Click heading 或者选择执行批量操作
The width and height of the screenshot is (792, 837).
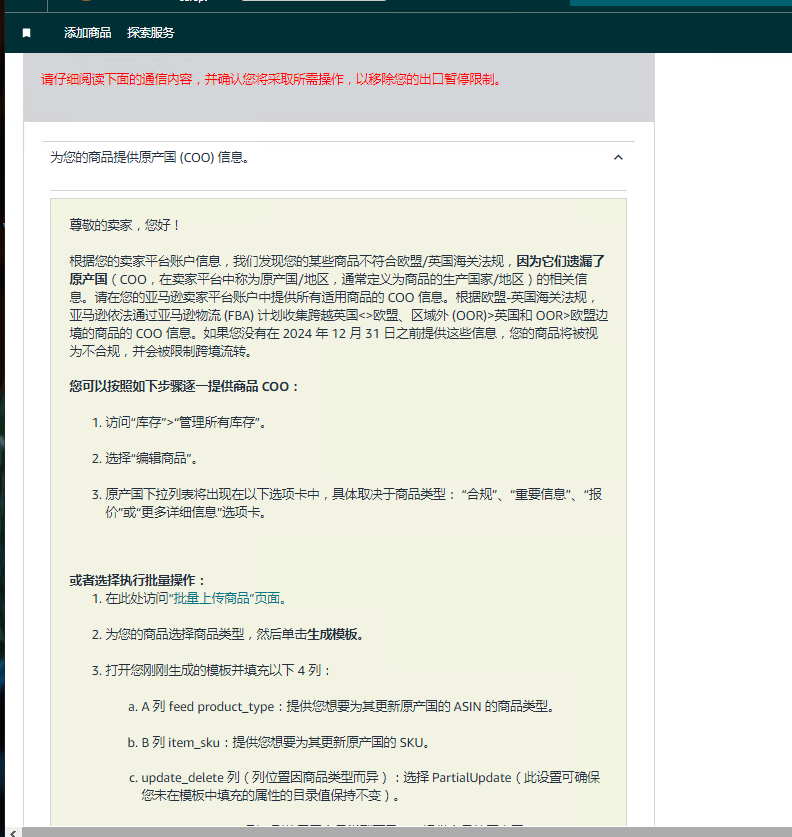[137, 580]
